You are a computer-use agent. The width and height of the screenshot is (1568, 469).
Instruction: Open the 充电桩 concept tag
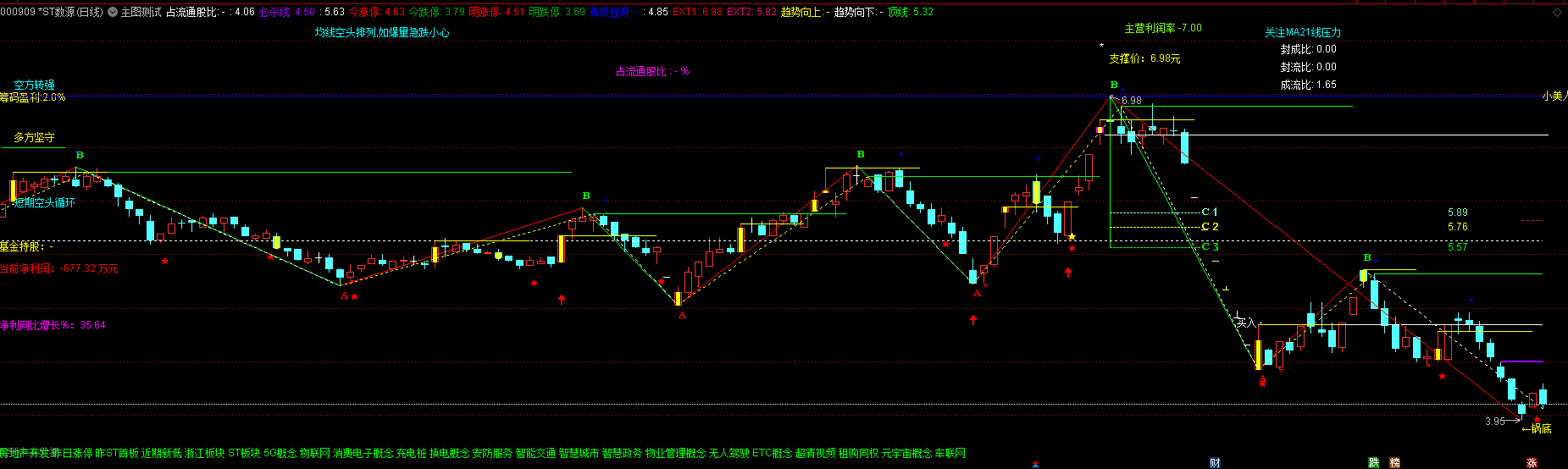[412, 453]
